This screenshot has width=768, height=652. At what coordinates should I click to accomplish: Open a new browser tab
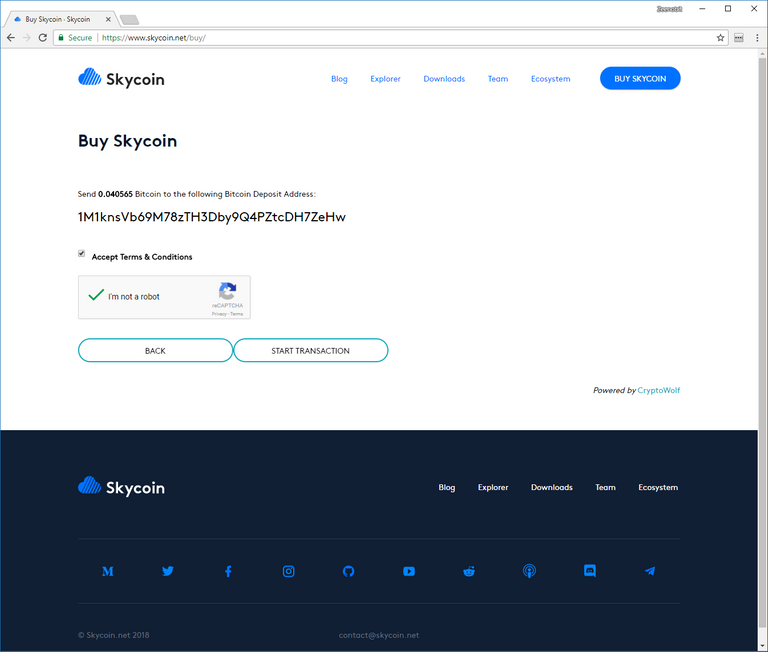point(129,20)
